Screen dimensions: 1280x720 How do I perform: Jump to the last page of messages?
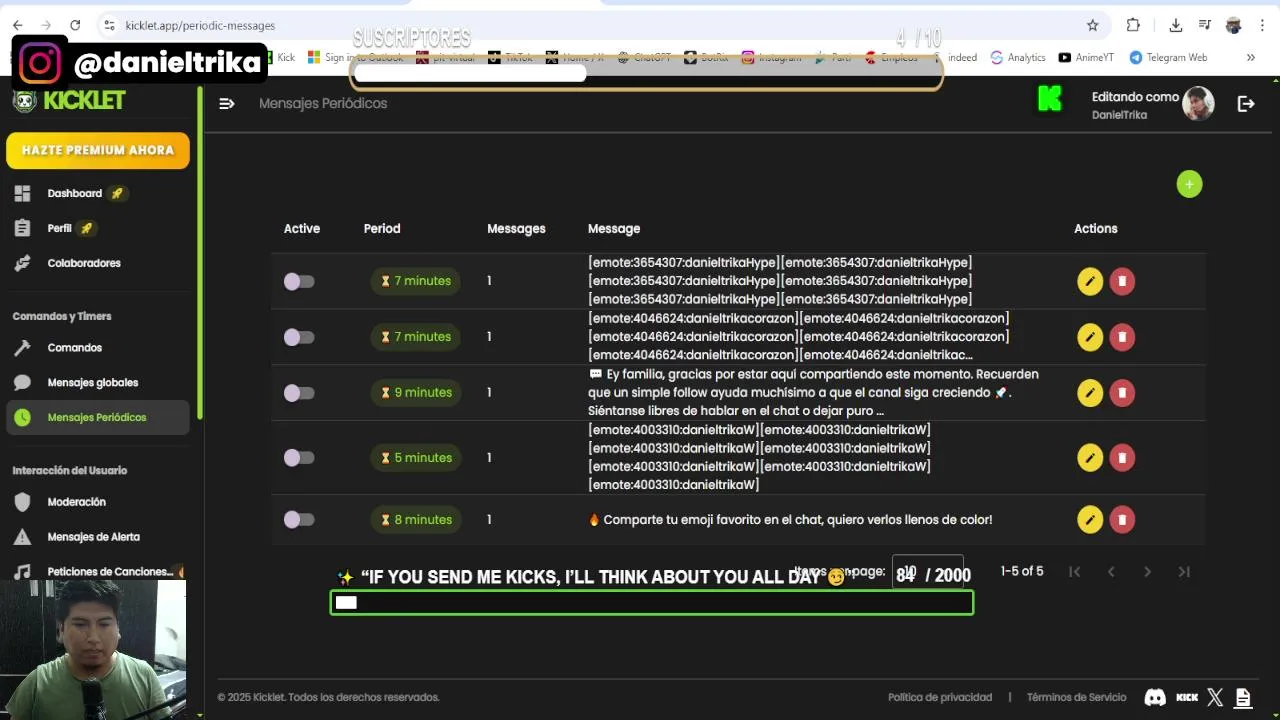pyautogui.click(x=1184, y=572)
